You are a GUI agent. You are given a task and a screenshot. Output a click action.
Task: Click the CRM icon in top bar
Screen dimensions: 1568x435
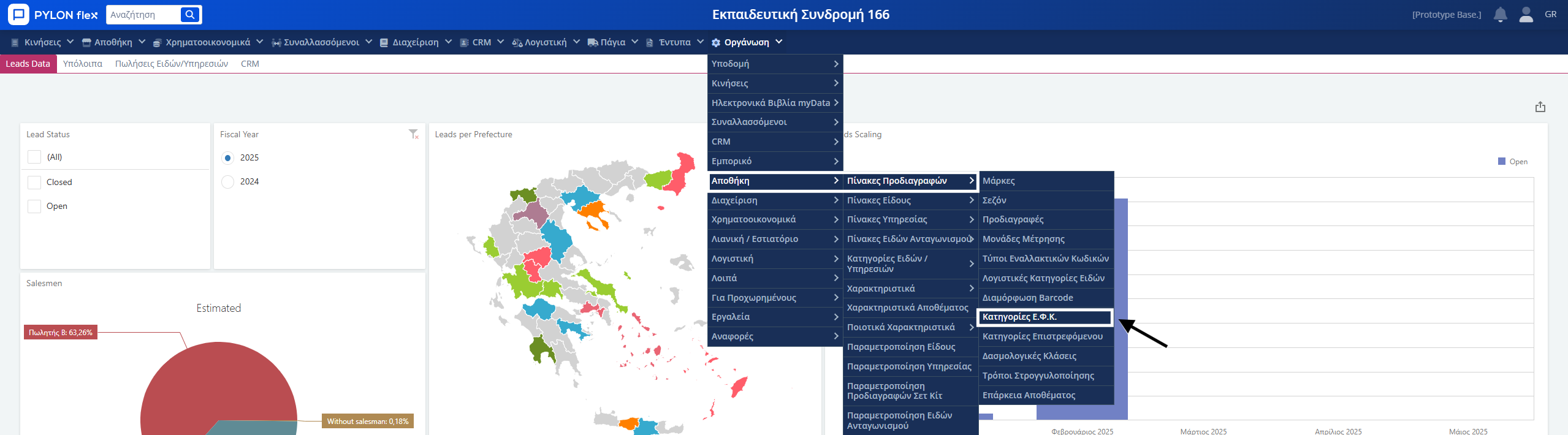tap(464, 42)
